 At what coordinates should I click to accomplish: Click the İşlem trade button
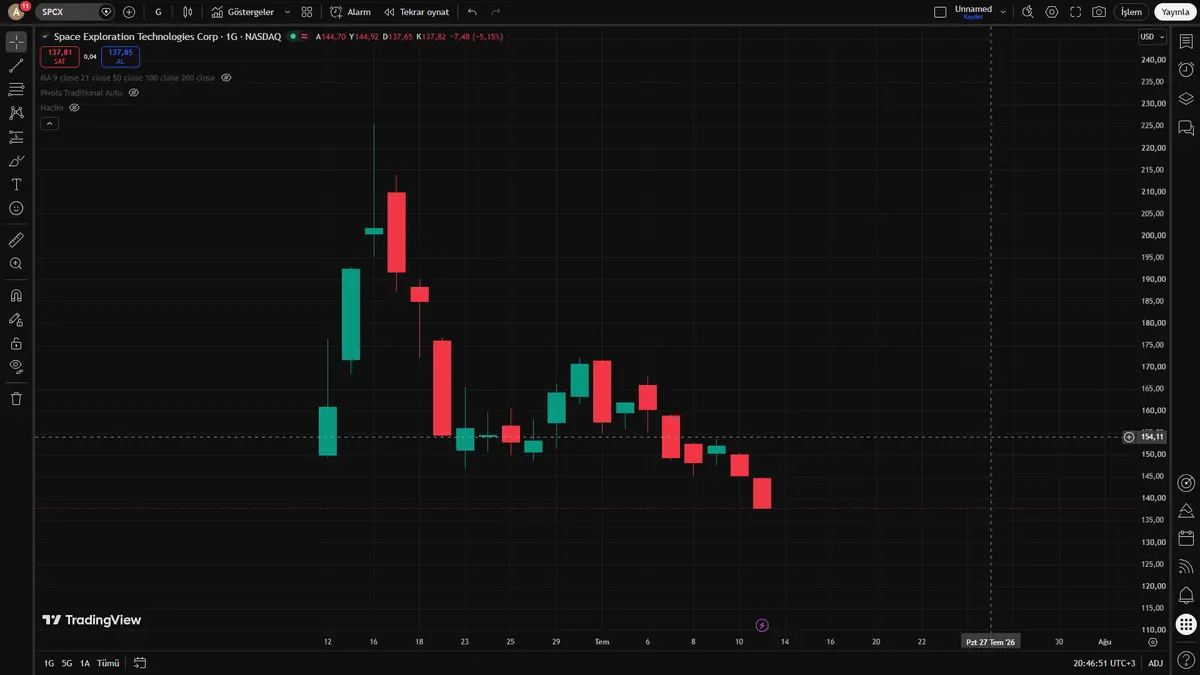pos(1131,12)
